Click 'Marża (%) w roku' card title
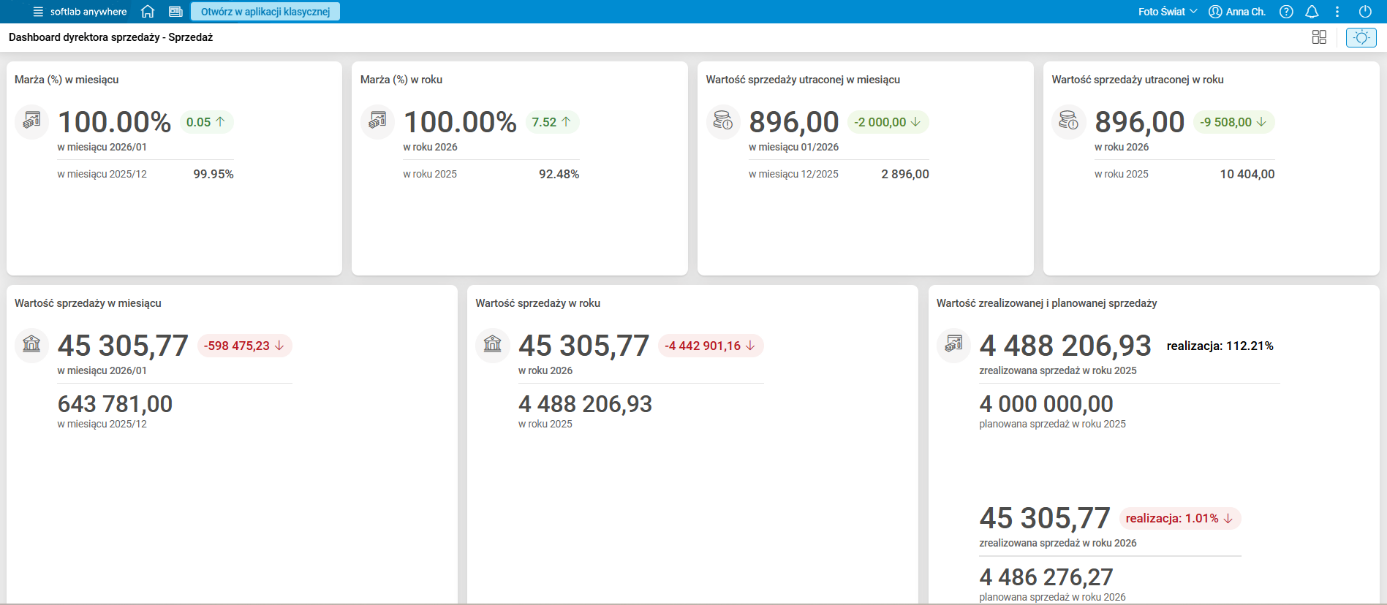Screen dimensions: 1387x605 point(401,79)
